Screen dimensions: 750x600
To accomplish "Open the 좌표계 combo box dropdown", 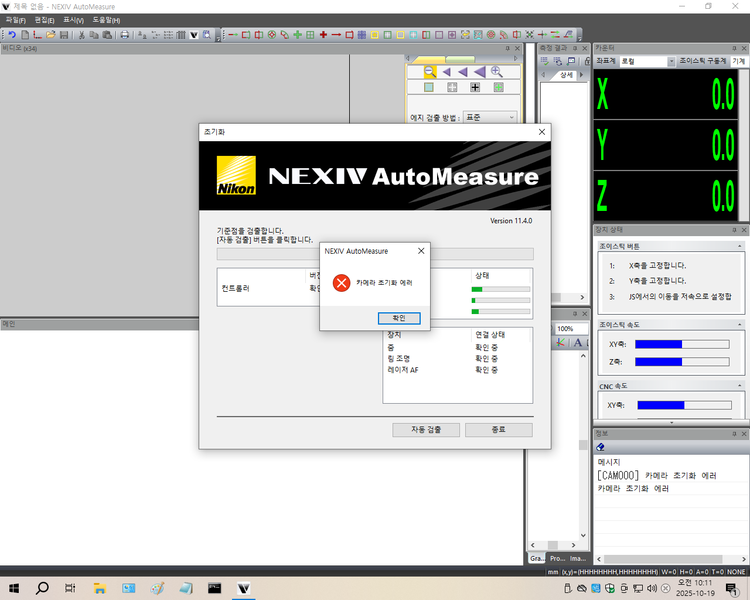I will pyautogui.click(x=669, y=61).
